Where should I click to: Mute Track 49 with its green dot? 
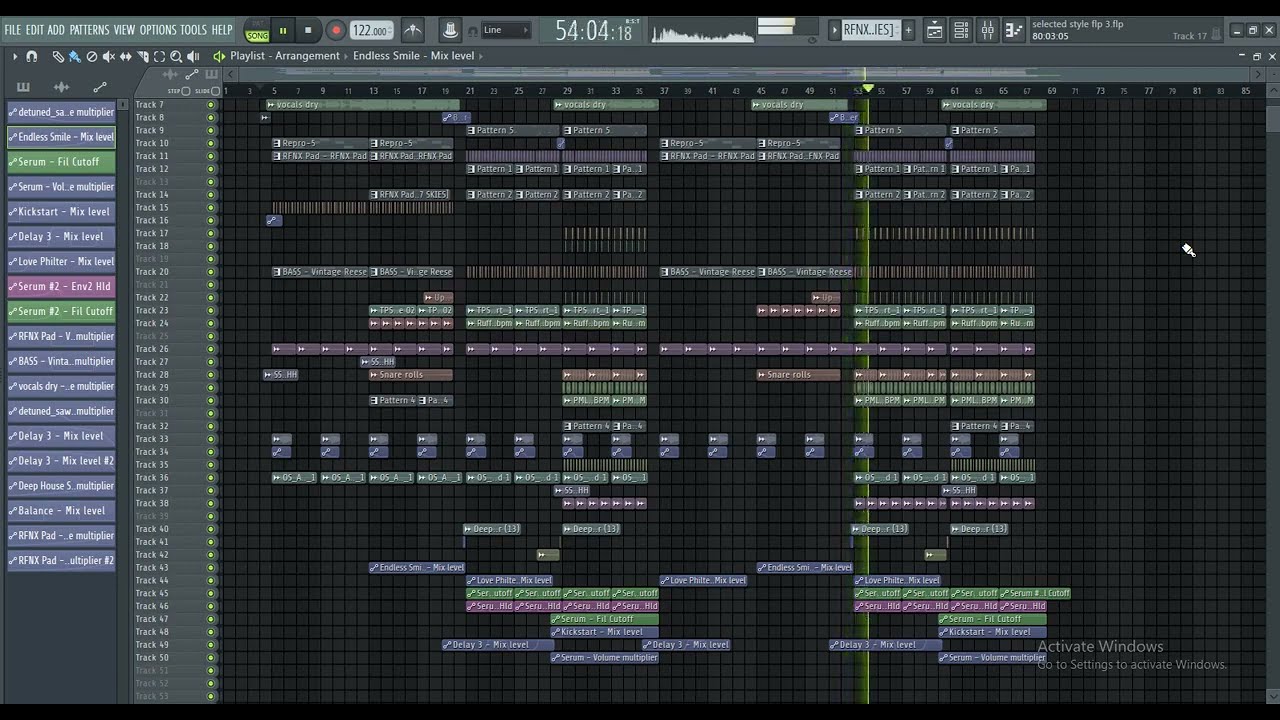(210, 645)
